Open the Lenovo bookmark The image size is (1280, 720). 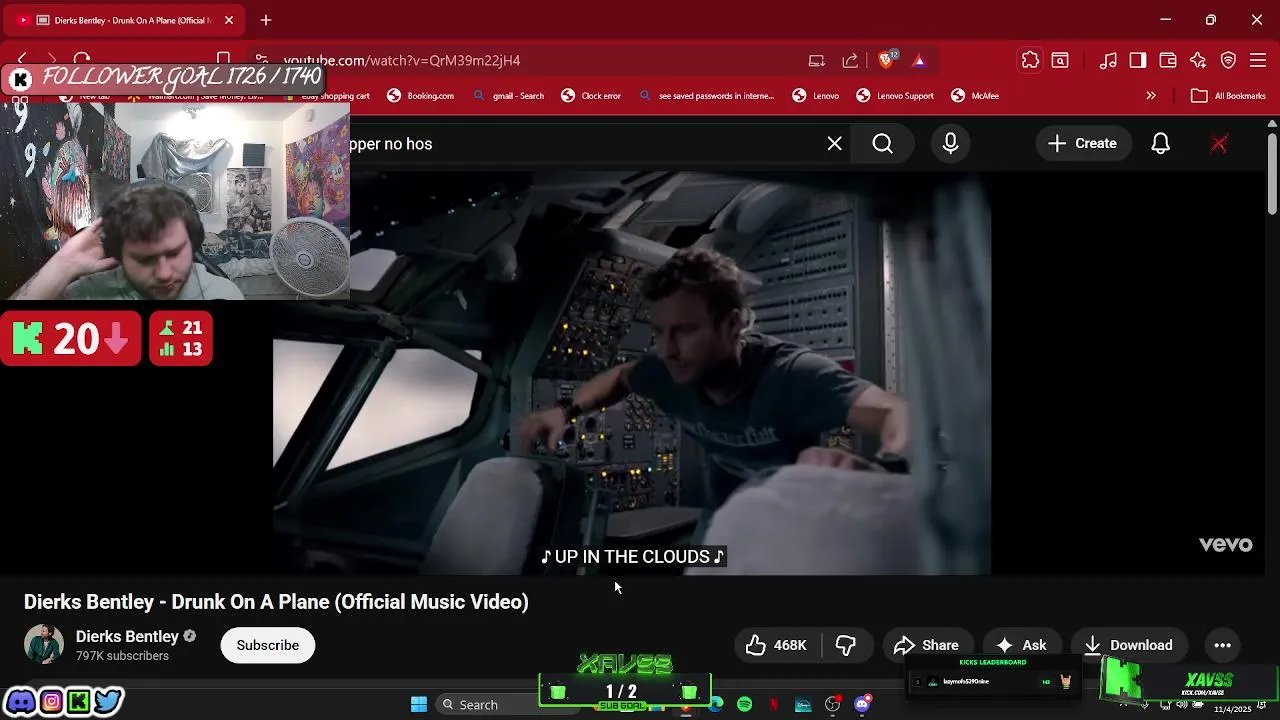click(816, 96)
